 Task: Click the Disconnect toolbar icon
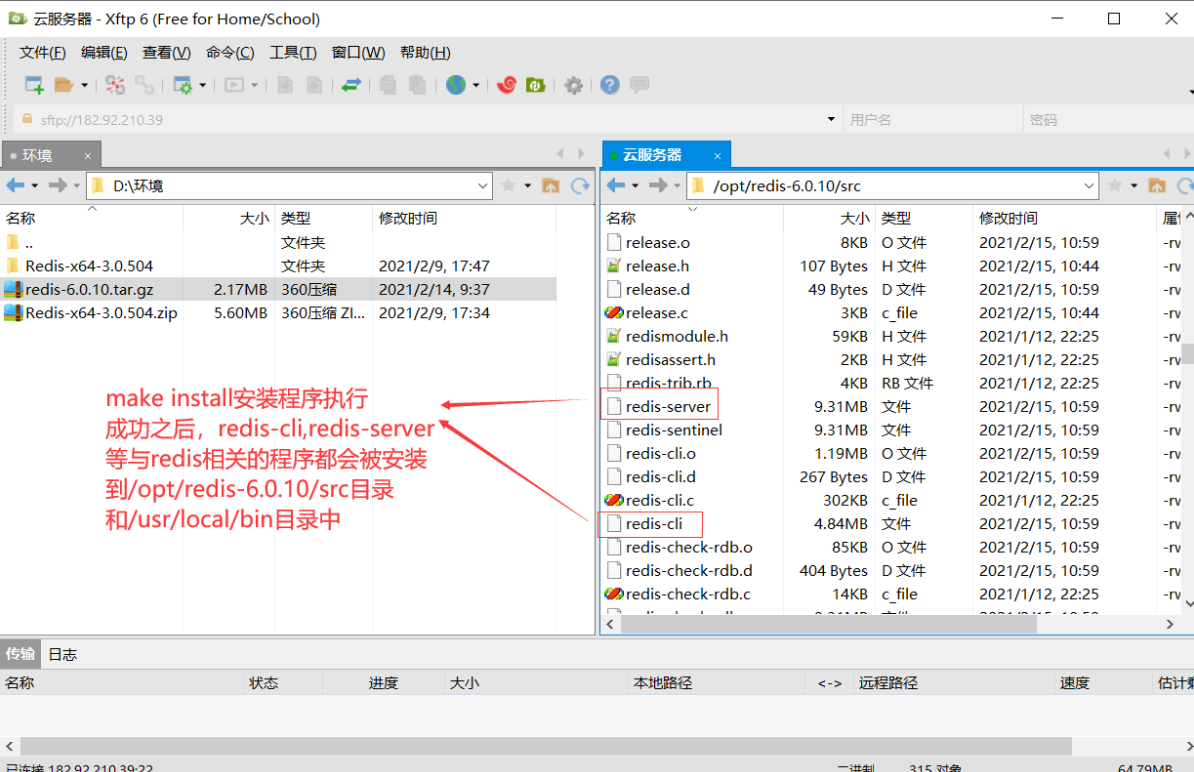coord(115,85)
